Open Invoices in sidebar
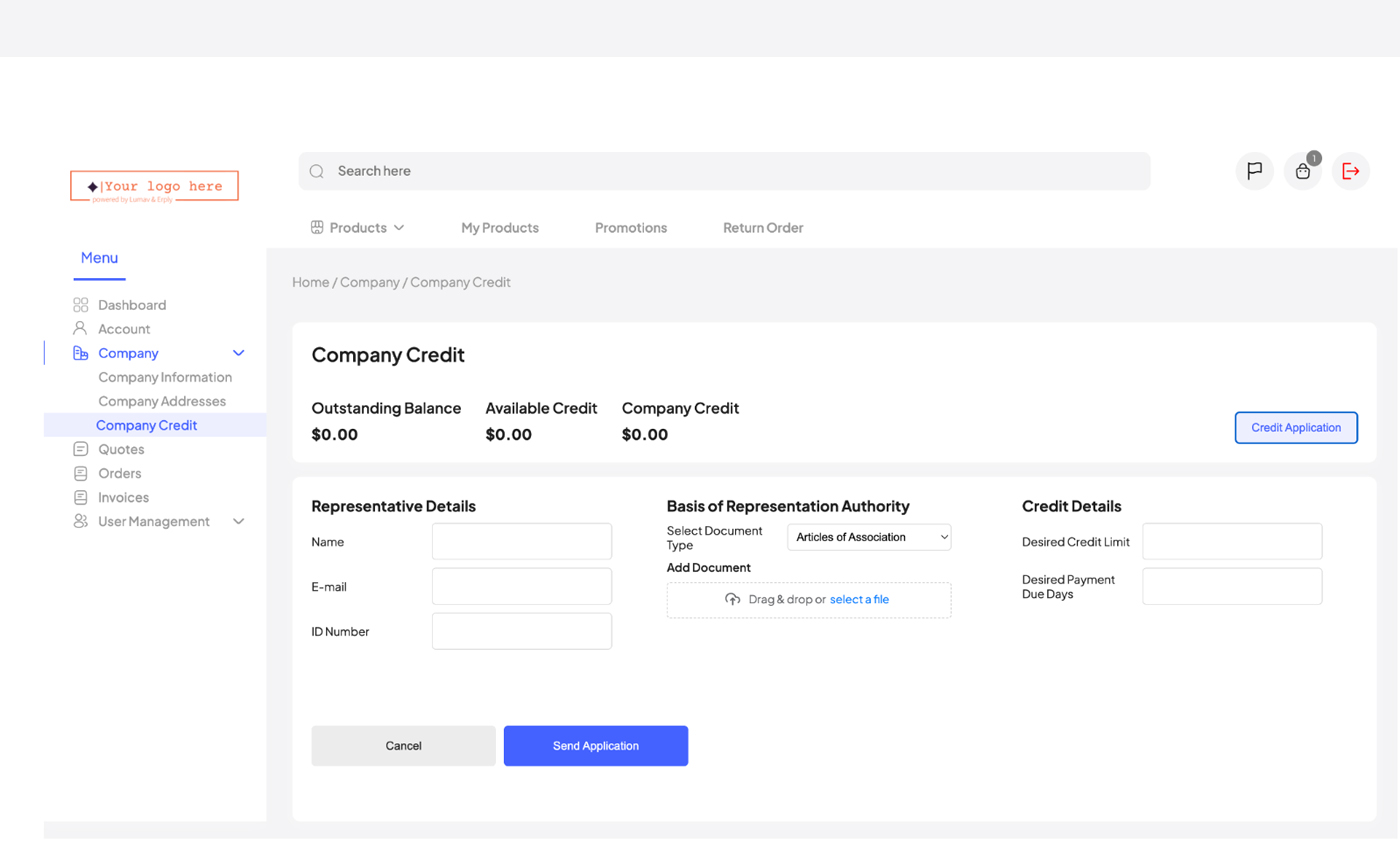 123,497
